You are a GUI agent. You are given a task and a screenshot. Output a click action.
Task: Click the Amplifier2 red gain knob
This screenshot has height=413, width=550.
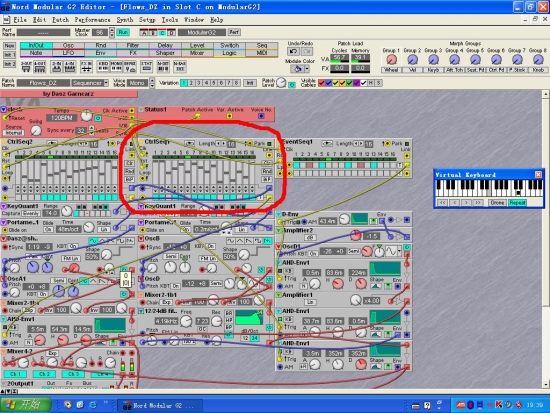355,235
